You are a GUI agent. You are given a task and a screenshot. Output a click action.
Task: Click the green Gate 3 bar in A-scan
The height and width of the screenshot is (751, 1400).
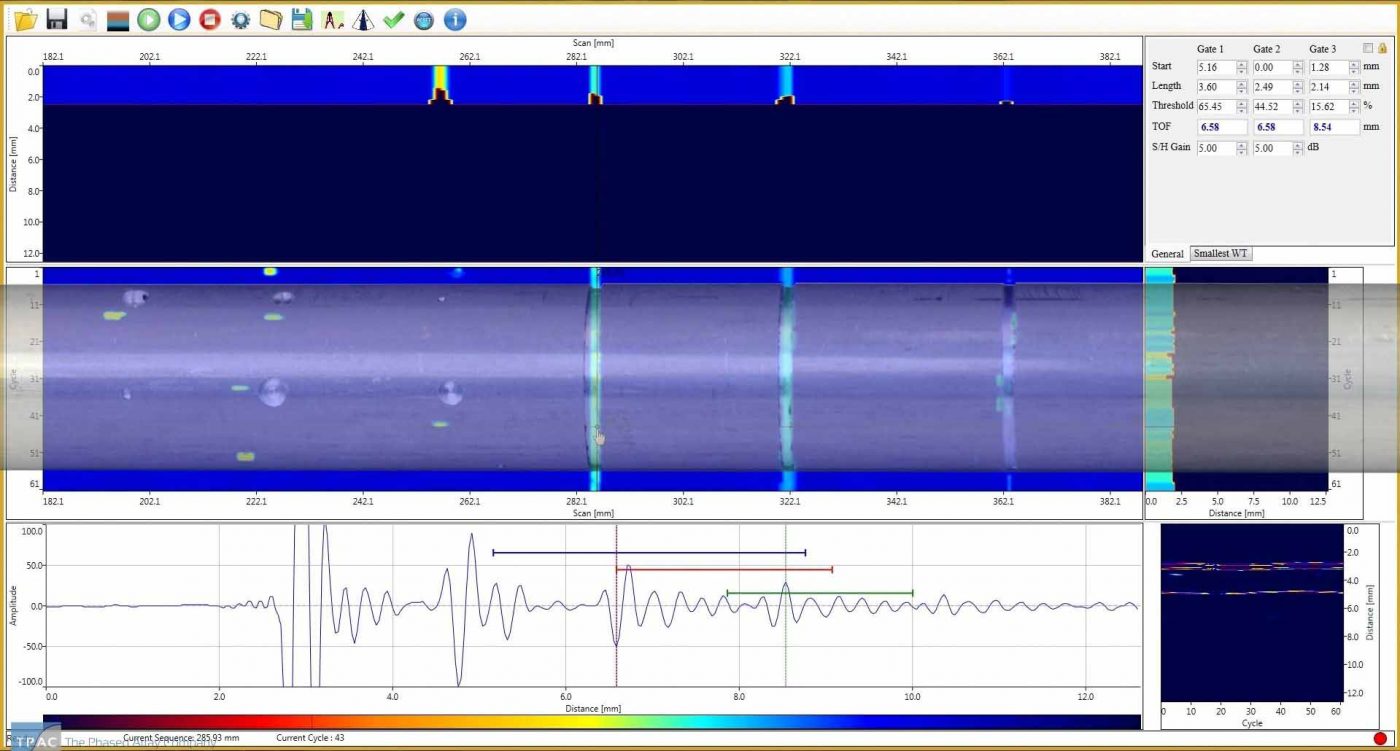(820, 593)
